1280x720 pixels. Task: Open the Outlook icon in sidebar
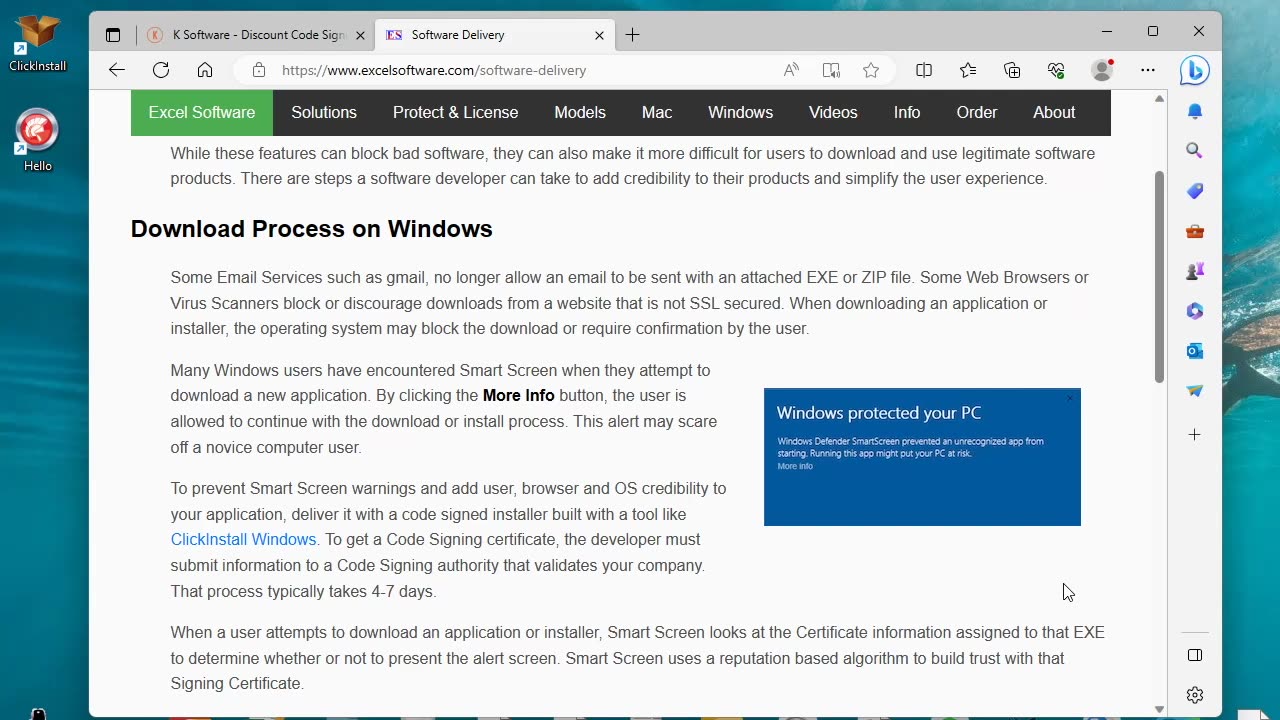(1195, 351)
